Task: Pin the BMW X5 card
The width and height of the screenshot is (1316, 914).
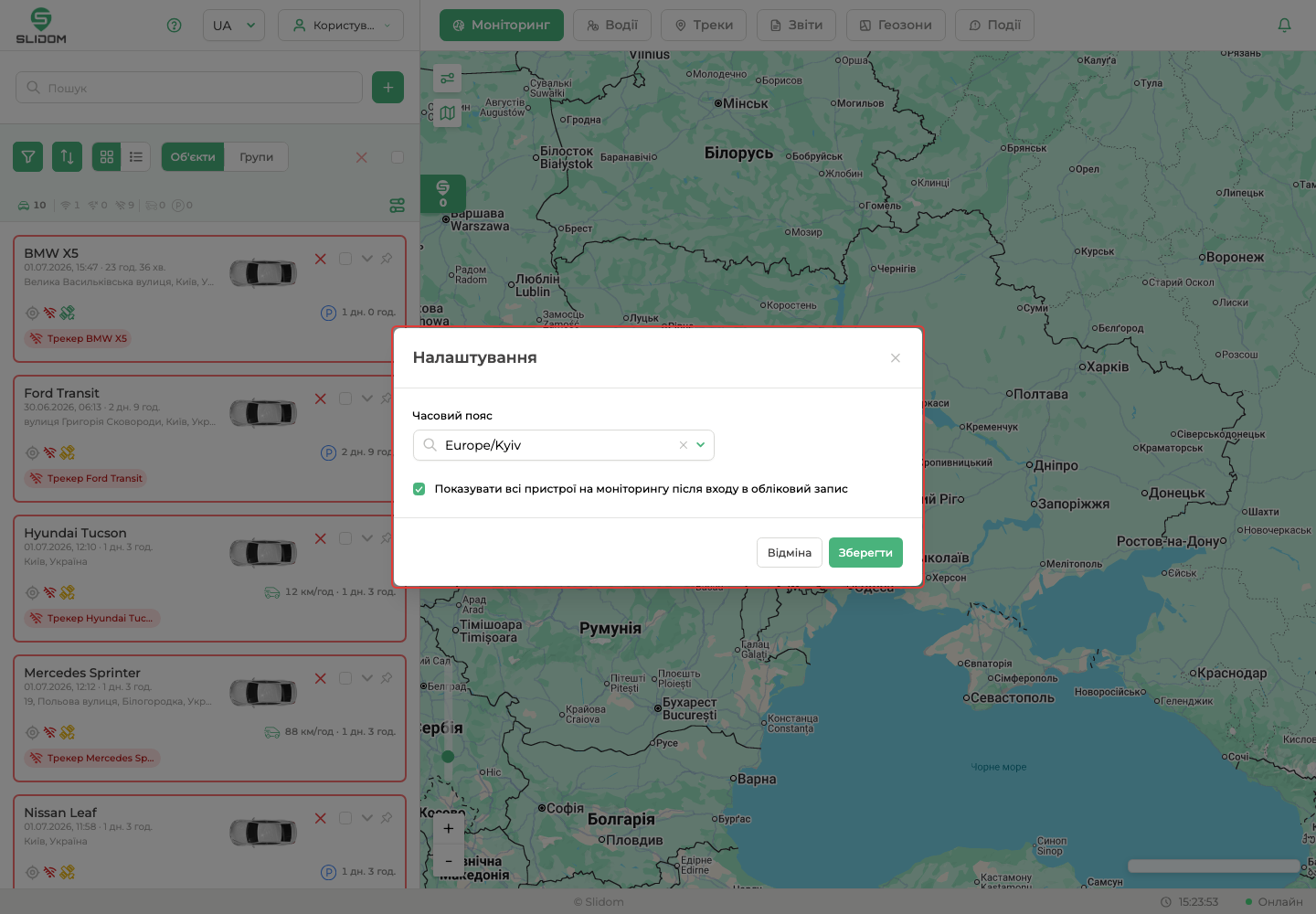Action: tap(387, 259)
